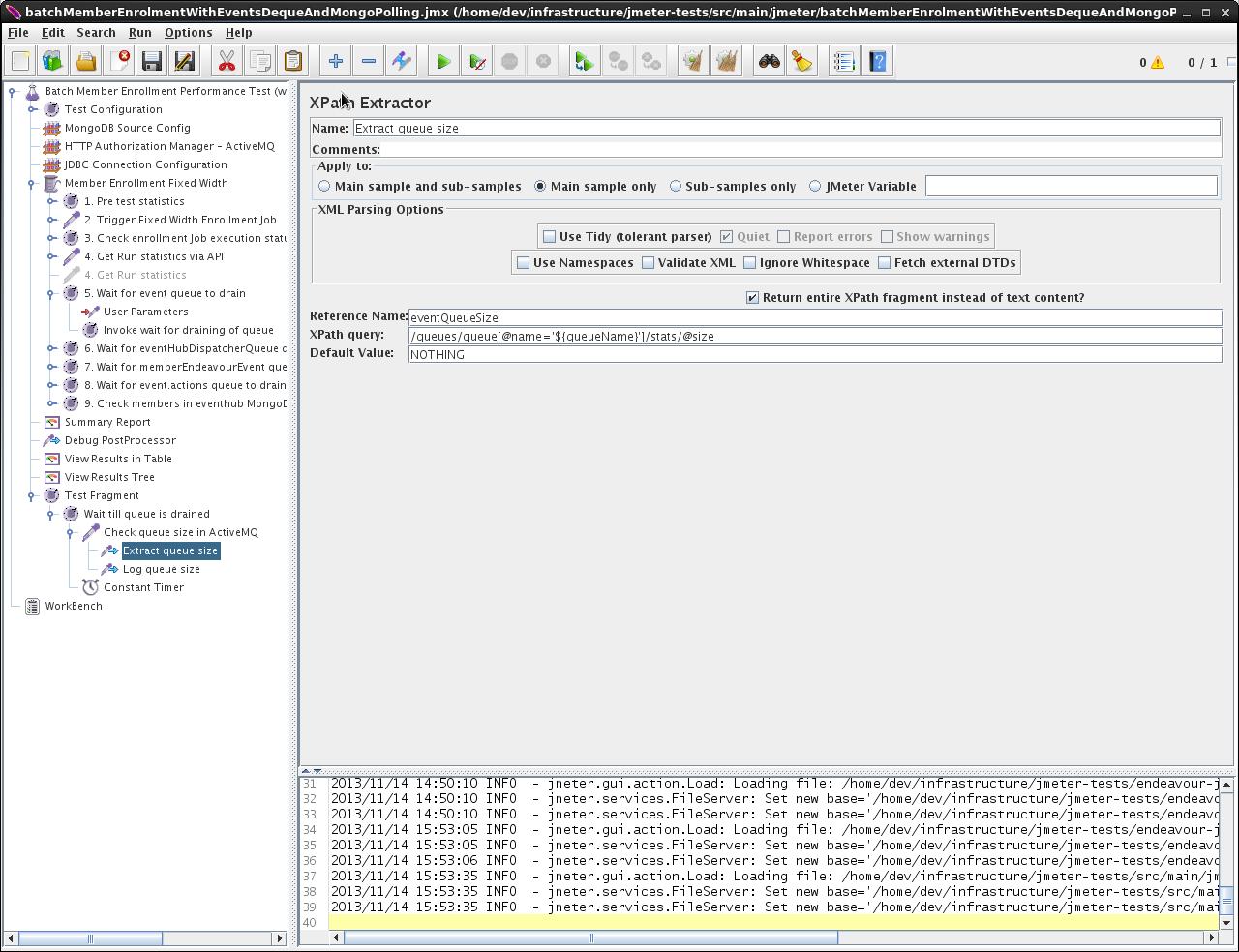1239x952 pixels.
Task: Click the XPath query input field
Action: point(815,336)
